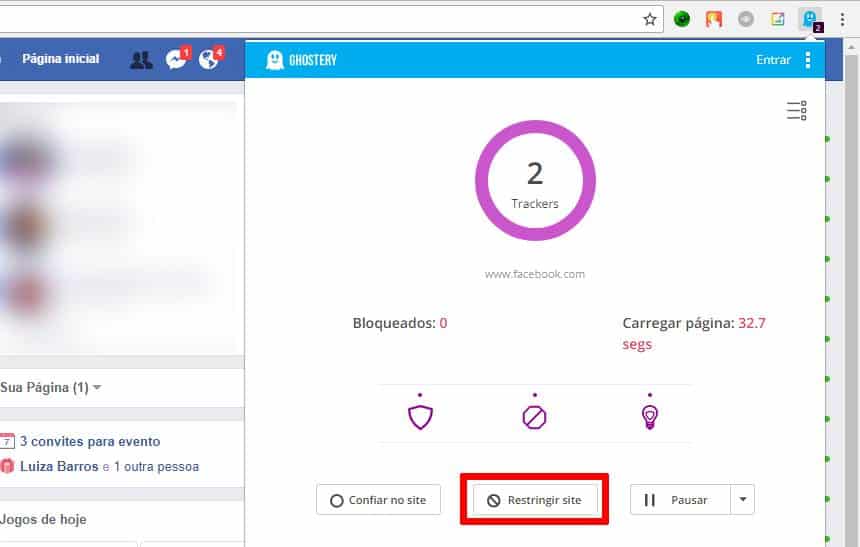The image size is (860, 547).
Task: Bookmark page with the star icon
Action: pyautogui.click(x=649, y=20)
